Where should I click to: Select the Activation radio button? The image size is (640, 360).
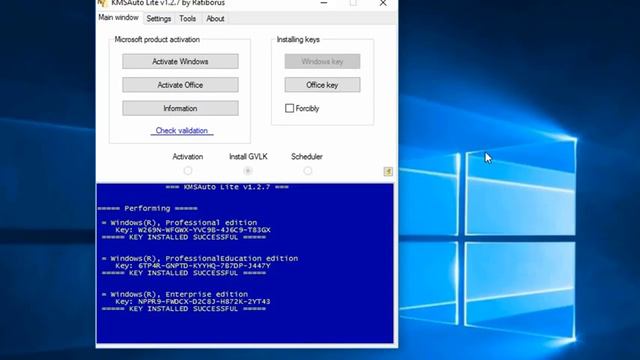(x=188, y=171)
